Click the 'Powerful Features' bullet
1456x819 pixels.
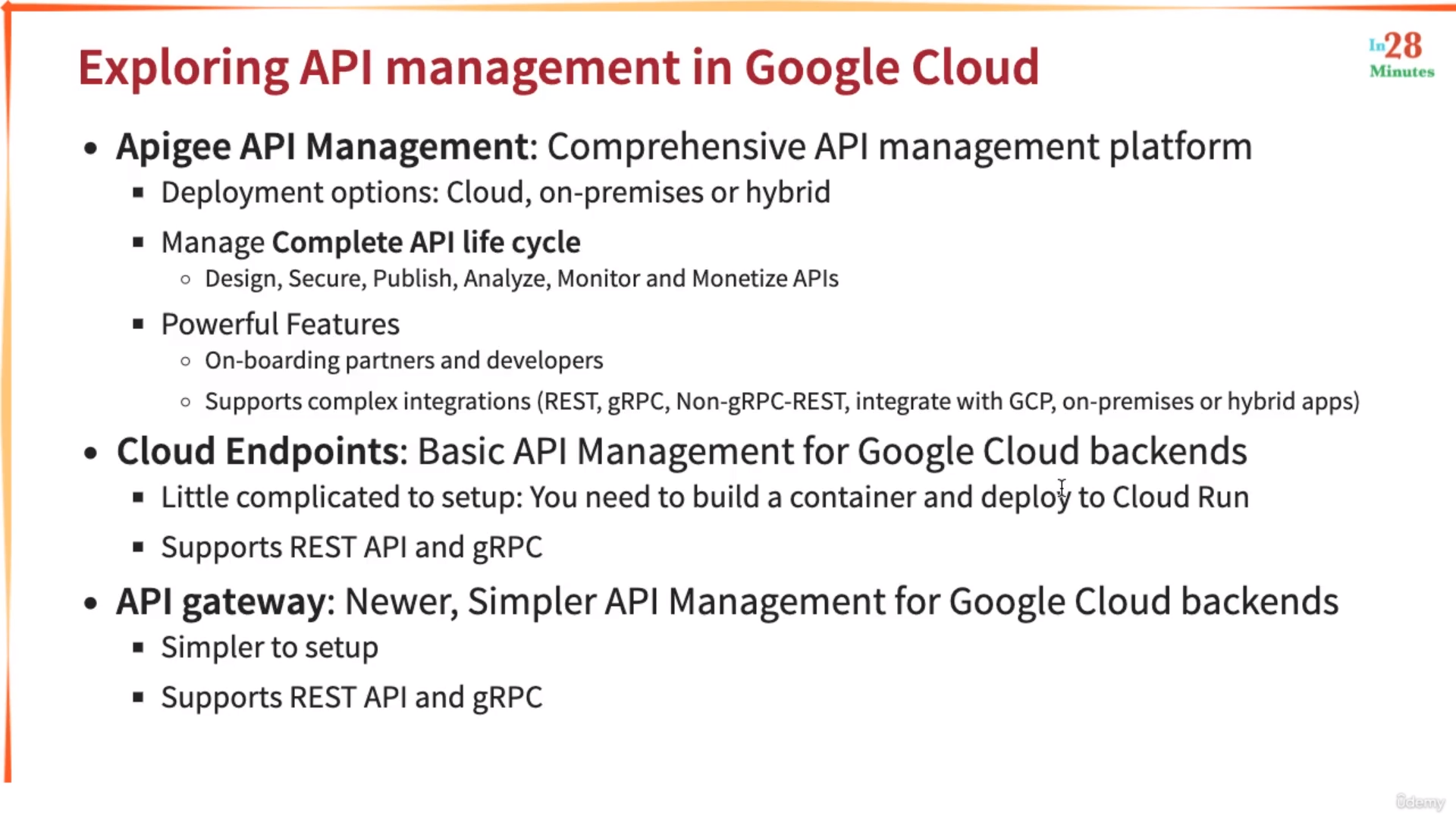click(x=280, y=324)
